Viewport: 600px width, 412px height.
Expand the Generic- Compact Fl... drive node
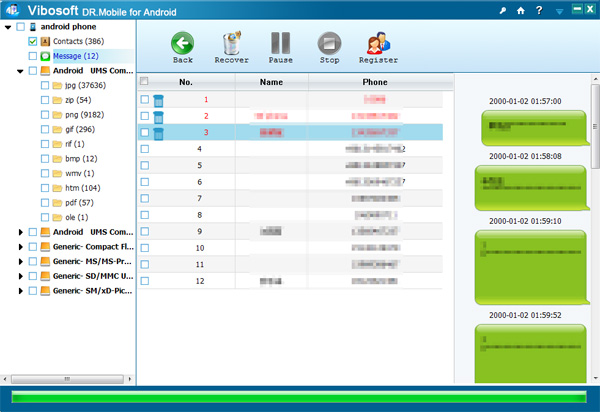(x=21, y=247)
